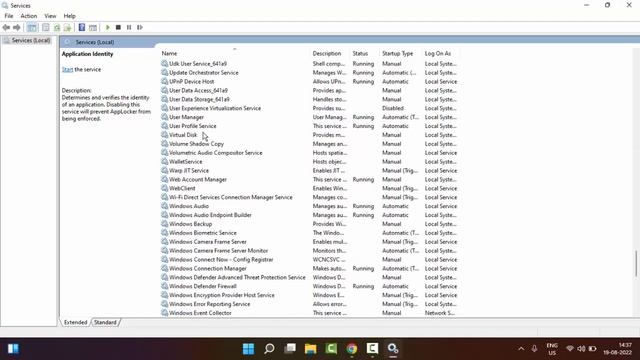Open taskbar Search
Image resolution: width=640 pixels, height=360 pixels.
[269, 349]
